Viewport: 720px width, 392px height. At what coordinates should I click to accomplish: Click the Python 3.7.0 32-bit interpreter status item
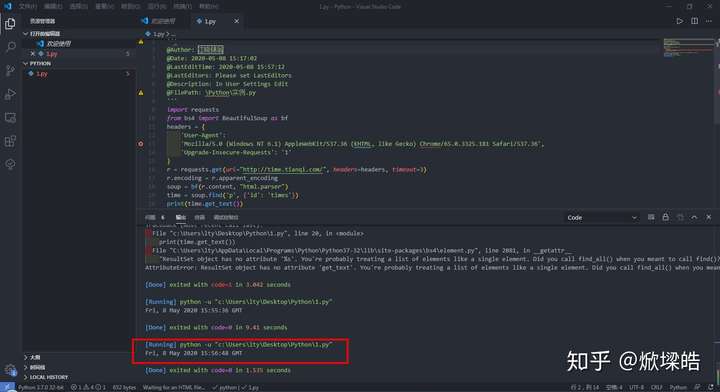pyautogui.click(x=41, y=387)
